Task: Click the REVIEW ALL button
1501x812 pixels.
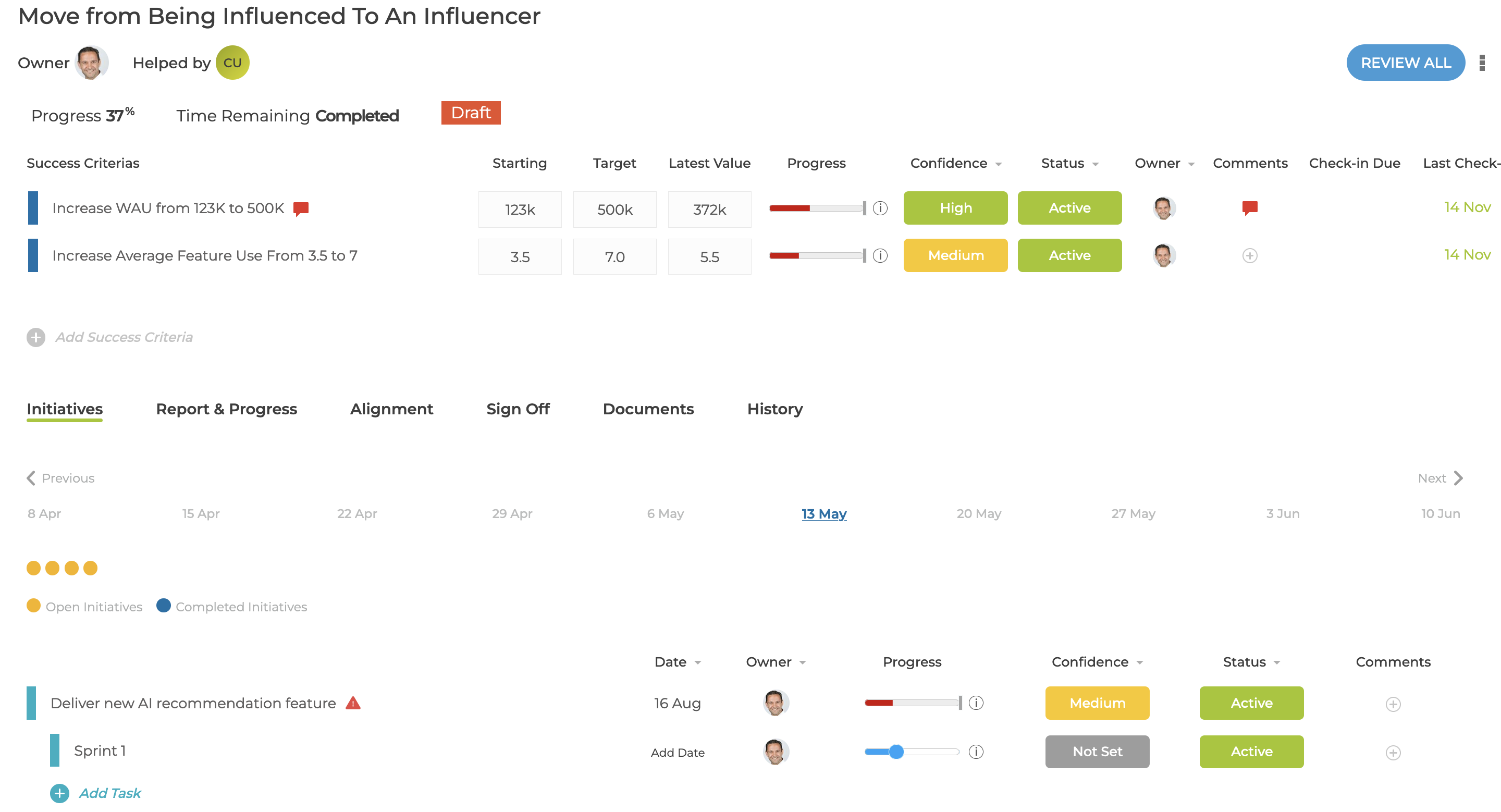Action: pos(1405,63)
